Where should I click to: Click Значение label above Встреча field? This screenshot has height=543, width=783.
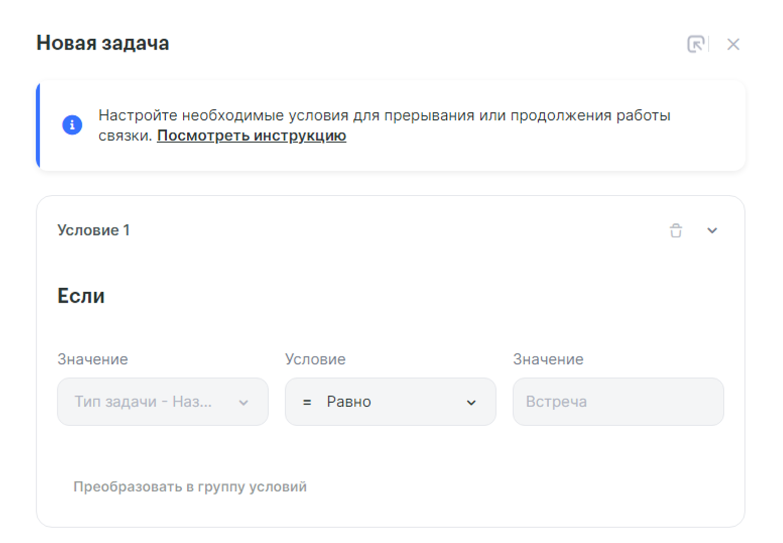pos(548,359)
